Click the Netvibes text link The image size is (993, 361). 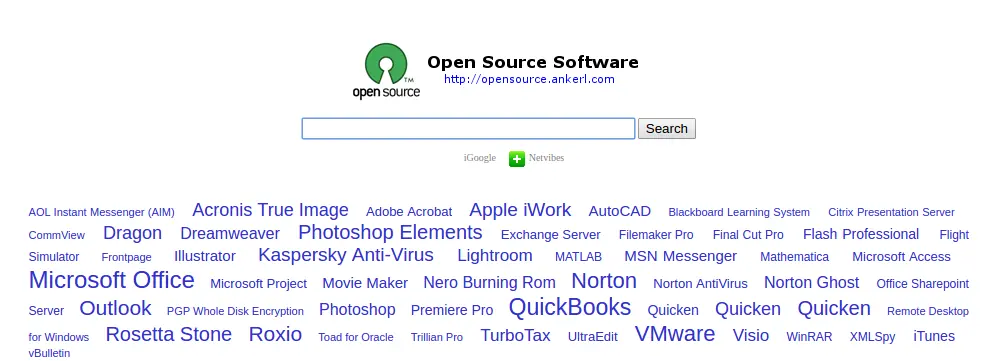pyautogui.click(x=547, y=158)
